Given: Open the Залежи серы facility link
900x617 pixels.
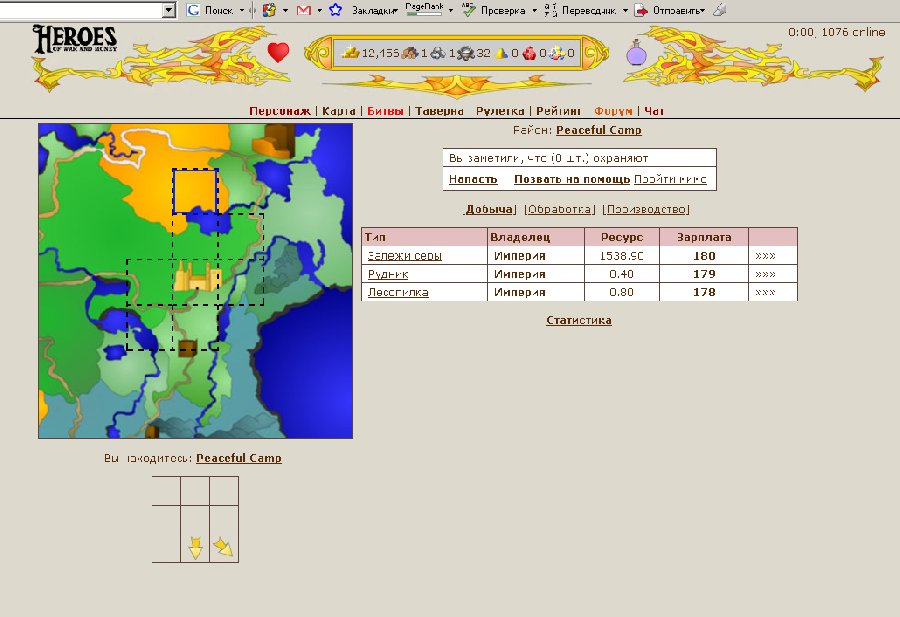Looking at the screenshot, I should point(405,256).
